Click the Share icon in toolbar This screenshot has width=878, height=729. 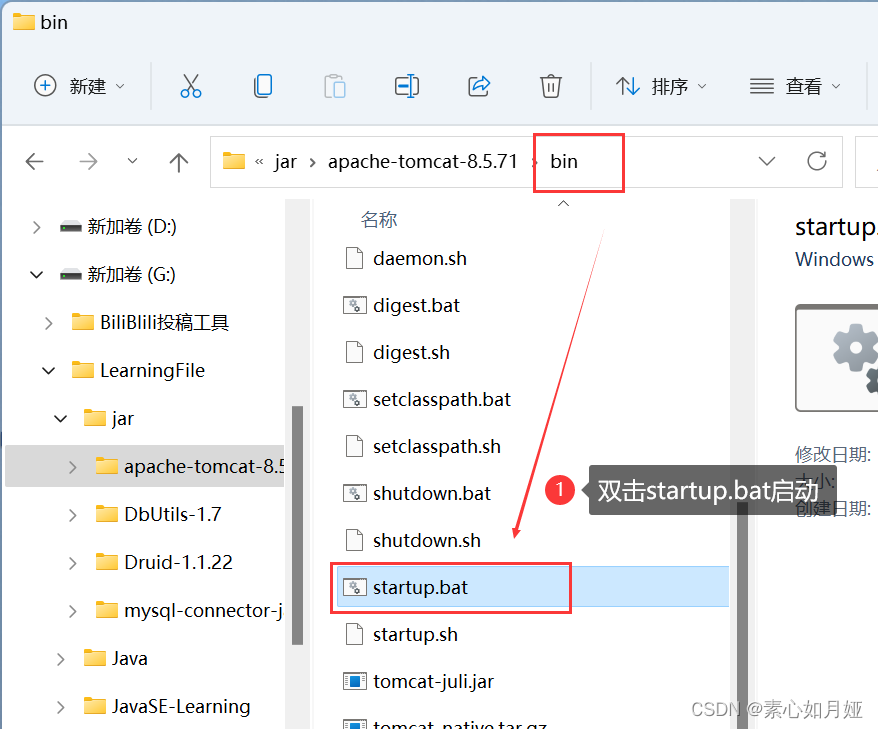(x=479, y=86)
